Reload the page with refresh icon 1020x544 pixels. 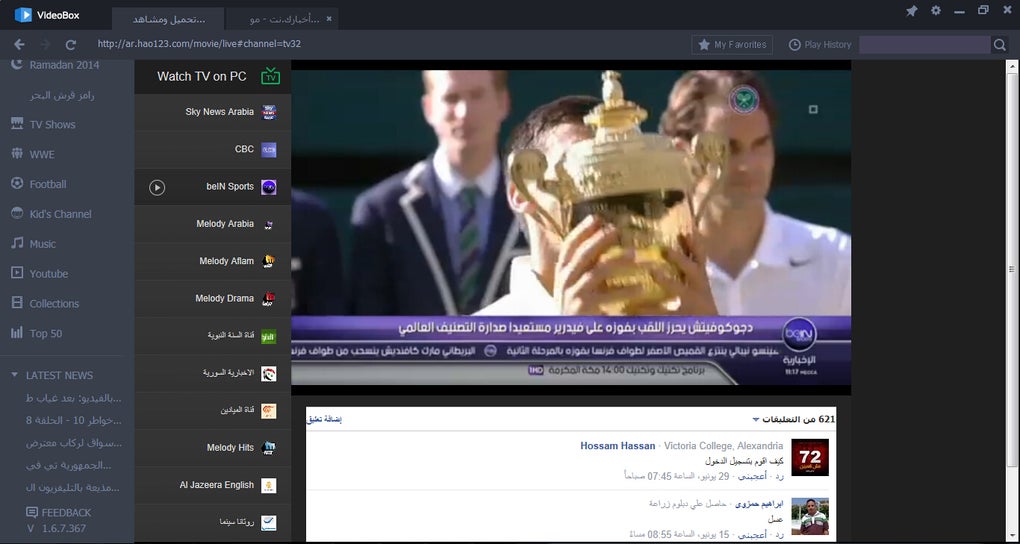coord(71,44)
